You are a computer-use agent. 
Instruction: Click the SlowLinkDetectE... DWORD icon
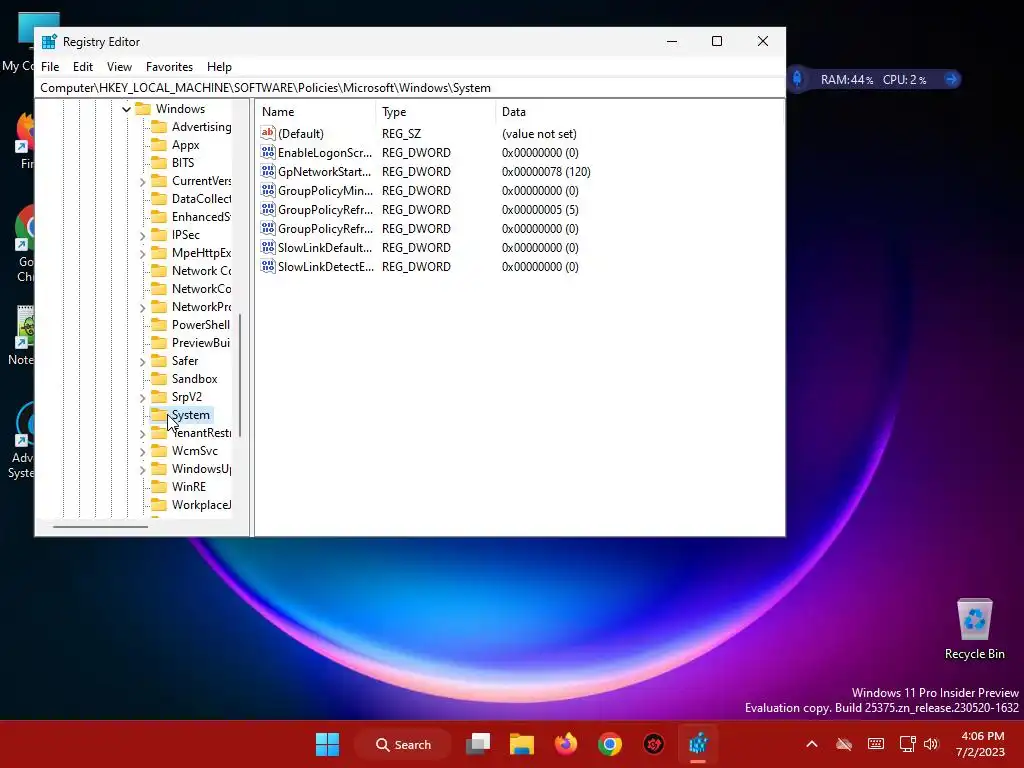[268, 266]
